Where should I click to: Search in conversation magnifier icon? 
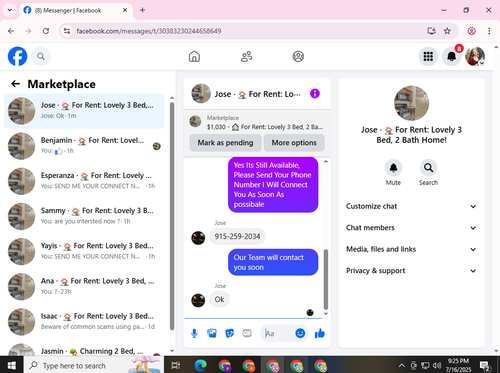tap(428, 168)
